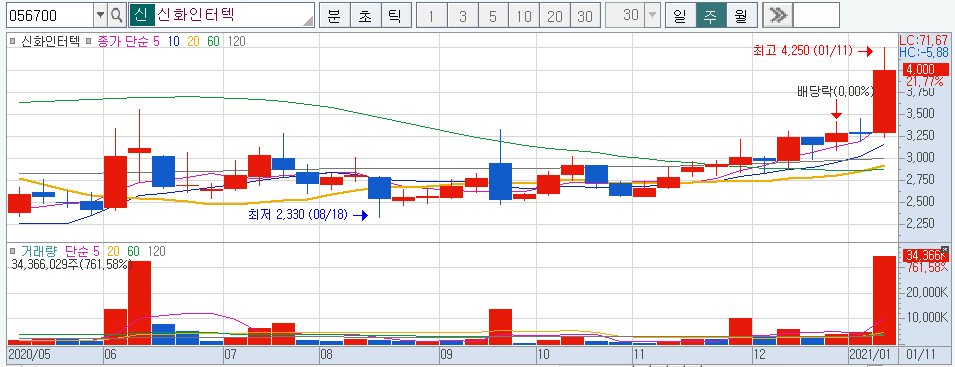
Task: Click the gray 120 price average legend
Action: click(236, 42)
